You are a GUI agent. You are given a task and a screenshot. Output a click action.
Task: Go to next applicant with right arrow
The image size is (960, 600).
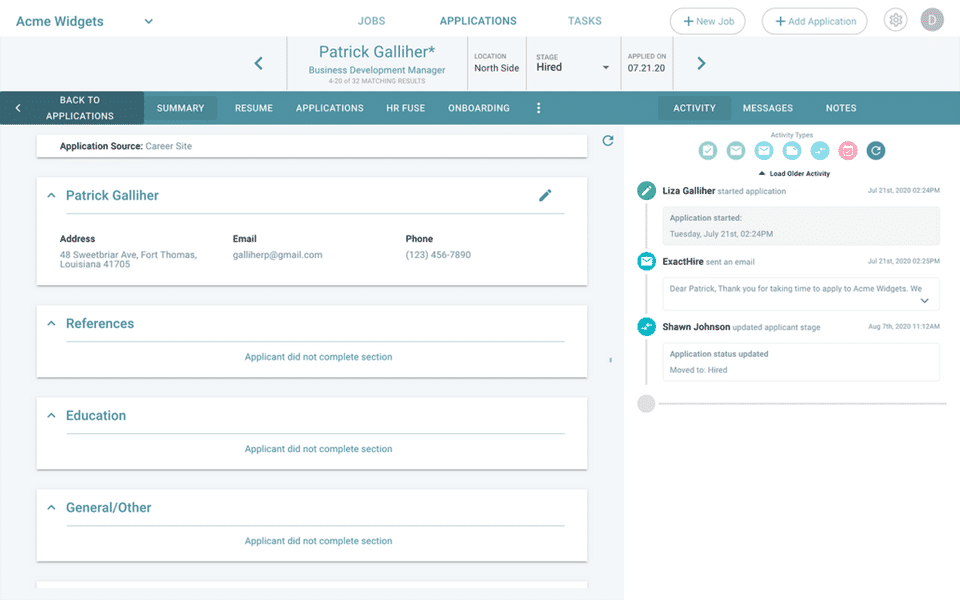point(701,63)
